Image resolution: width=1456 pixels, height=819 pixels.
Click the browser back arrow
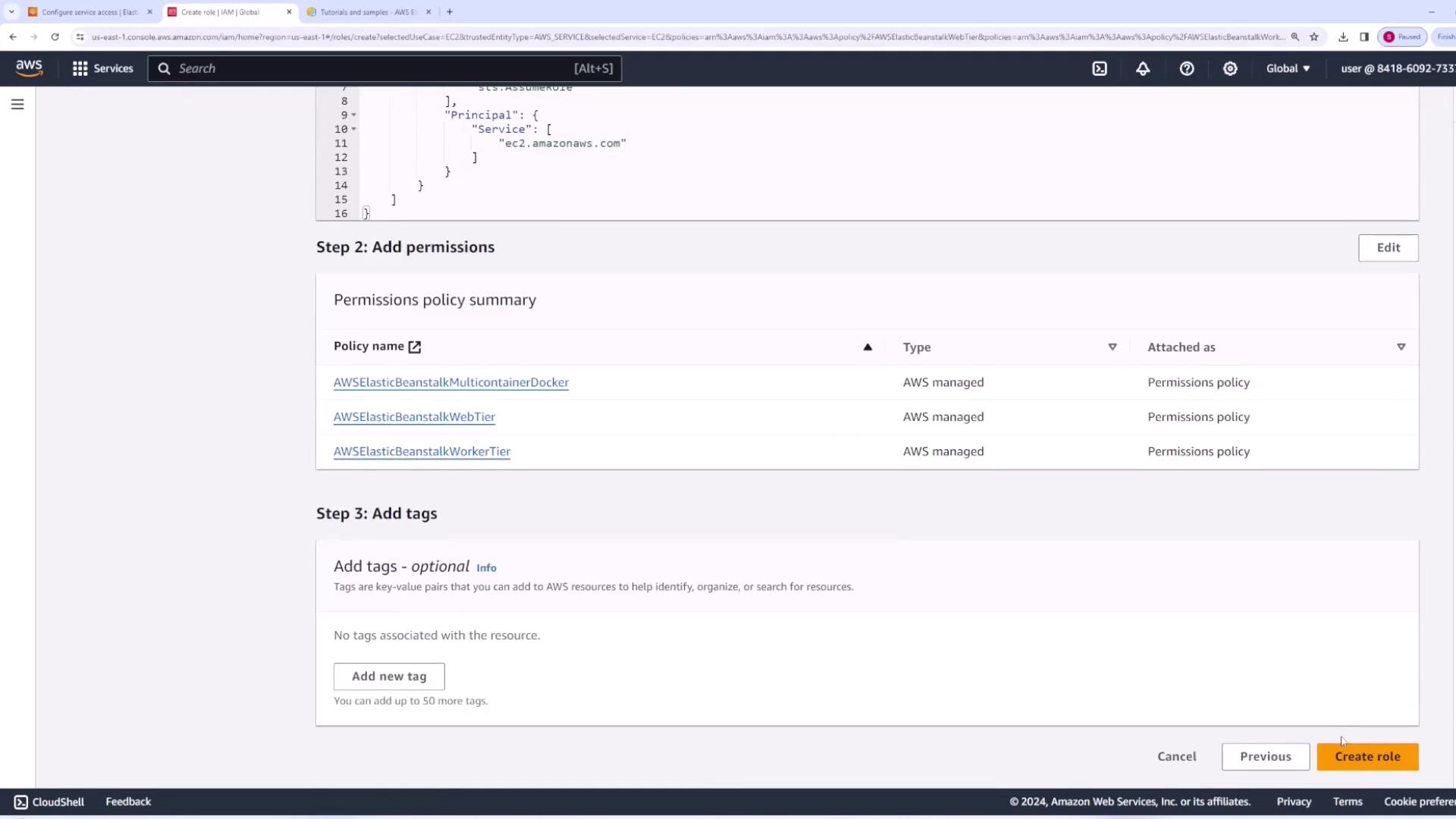[x=13, y=36]
